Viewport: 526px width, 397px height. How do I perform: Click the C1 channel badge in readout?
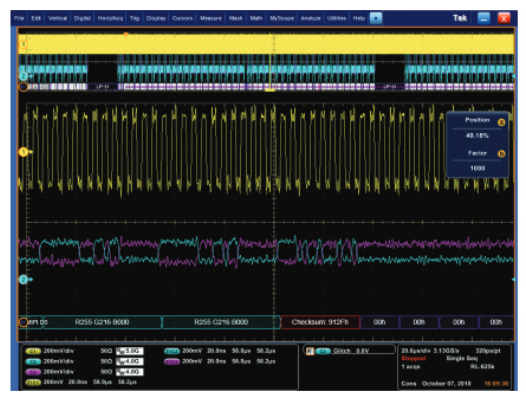click(x=33, y=351)
